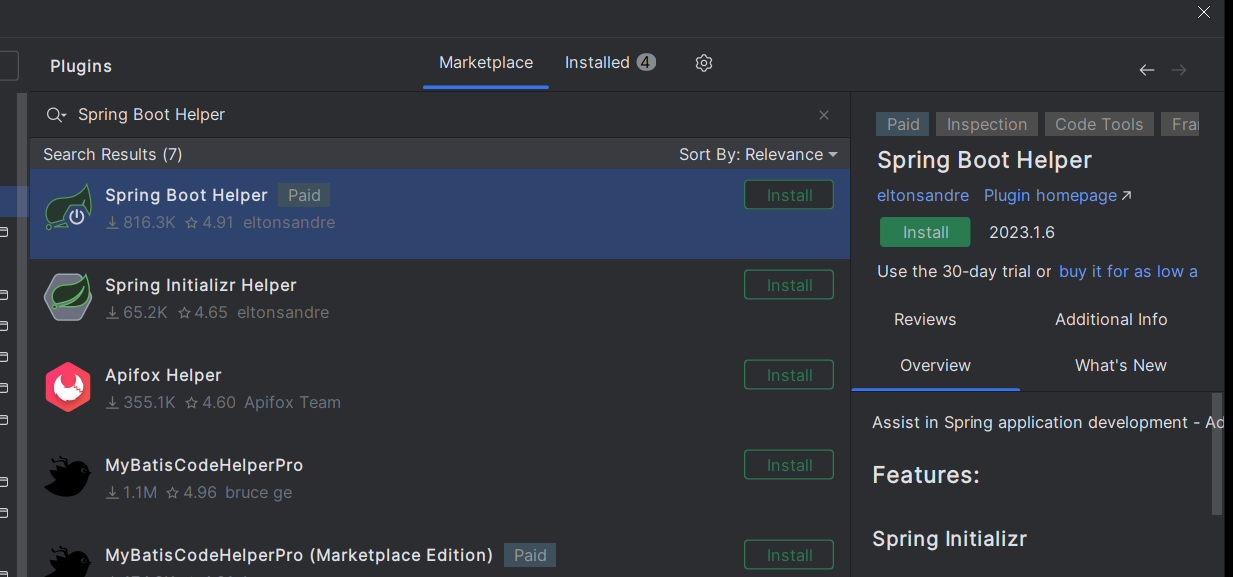The width and height of the screenshot is (1233, 577).
Task: Click the Code Tools tag
Action: pos(1099,124)
